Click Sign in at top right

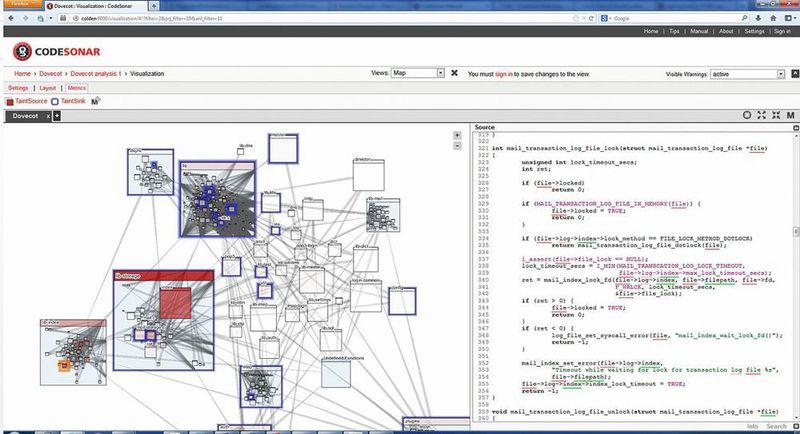[782, 31]
